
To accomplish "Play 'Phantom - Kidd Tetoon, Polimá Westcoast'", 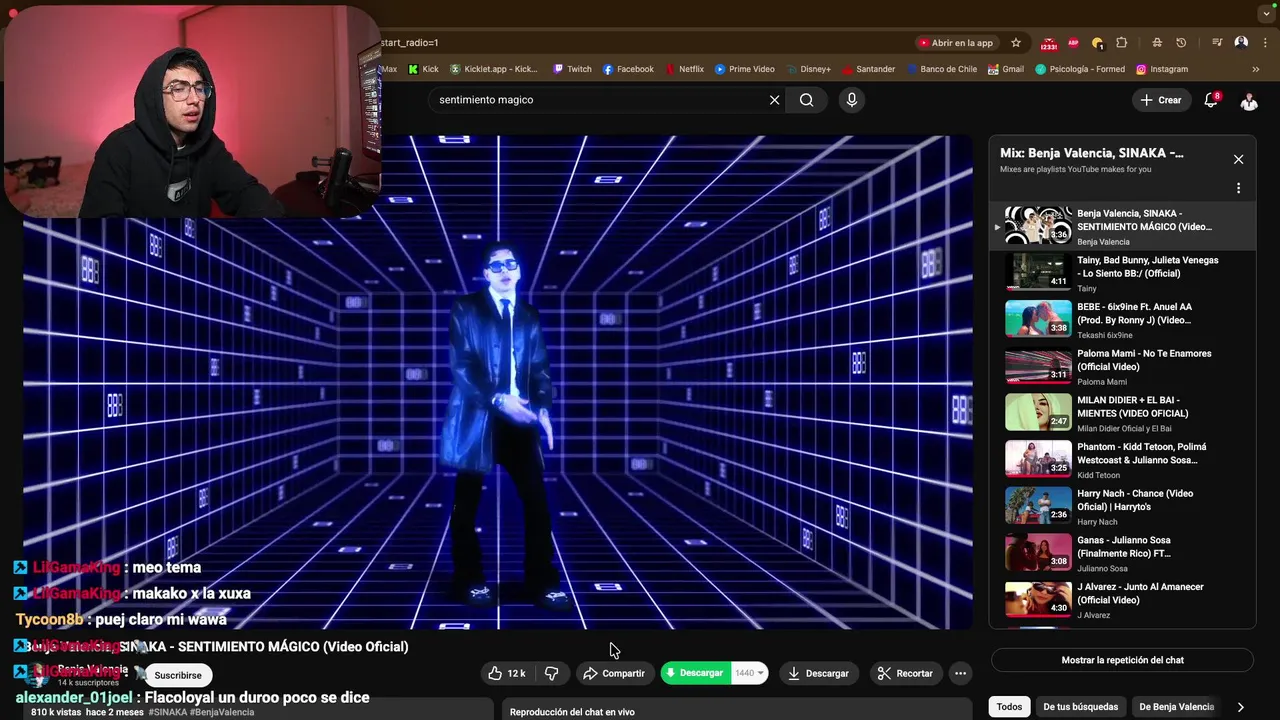I will tap(1122, 460).
